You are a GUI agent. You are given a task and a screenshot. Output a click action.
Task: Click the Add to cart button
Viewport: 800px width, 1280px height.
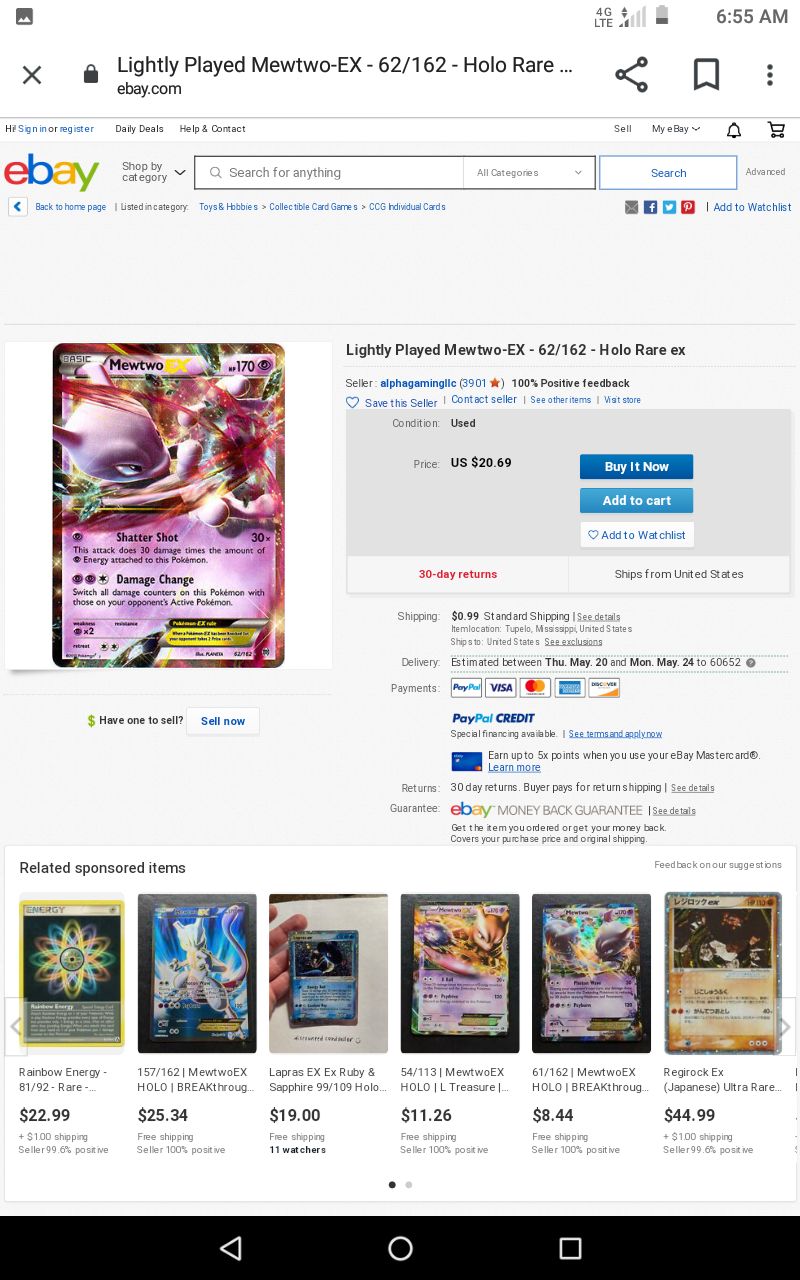click(x=636, y=501)
